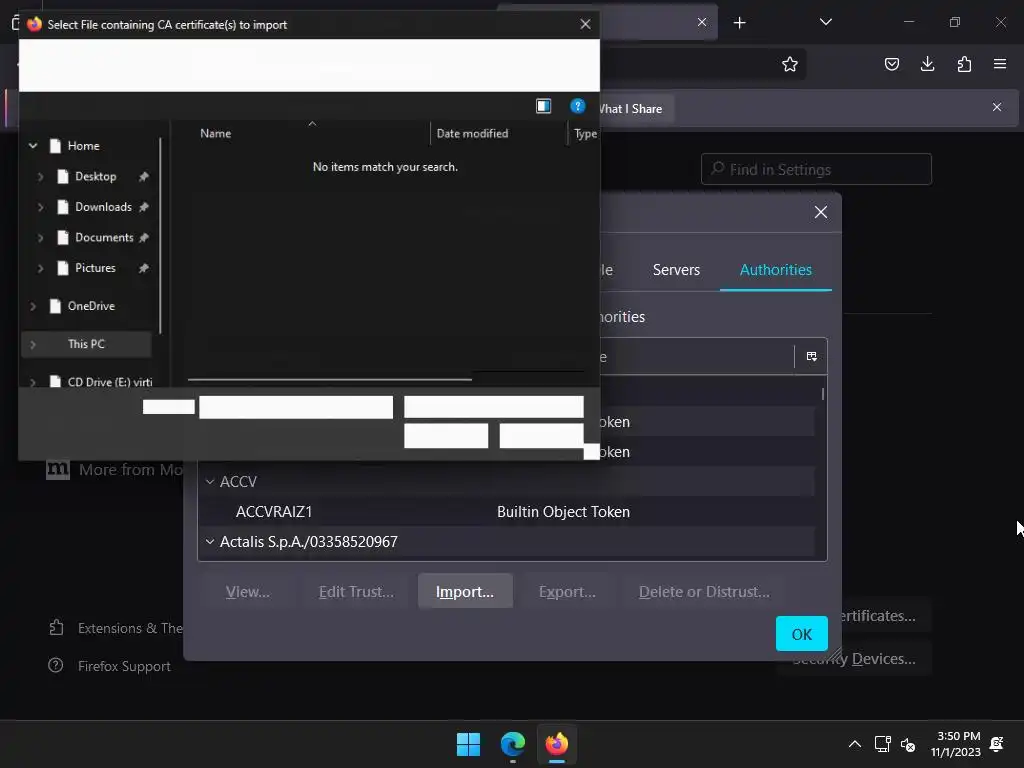The width and height of the screenshot is (1024, 768).
Task: Click the preview pane icon in file dialog
Action: pyautogui.click(x=543, y=106)
